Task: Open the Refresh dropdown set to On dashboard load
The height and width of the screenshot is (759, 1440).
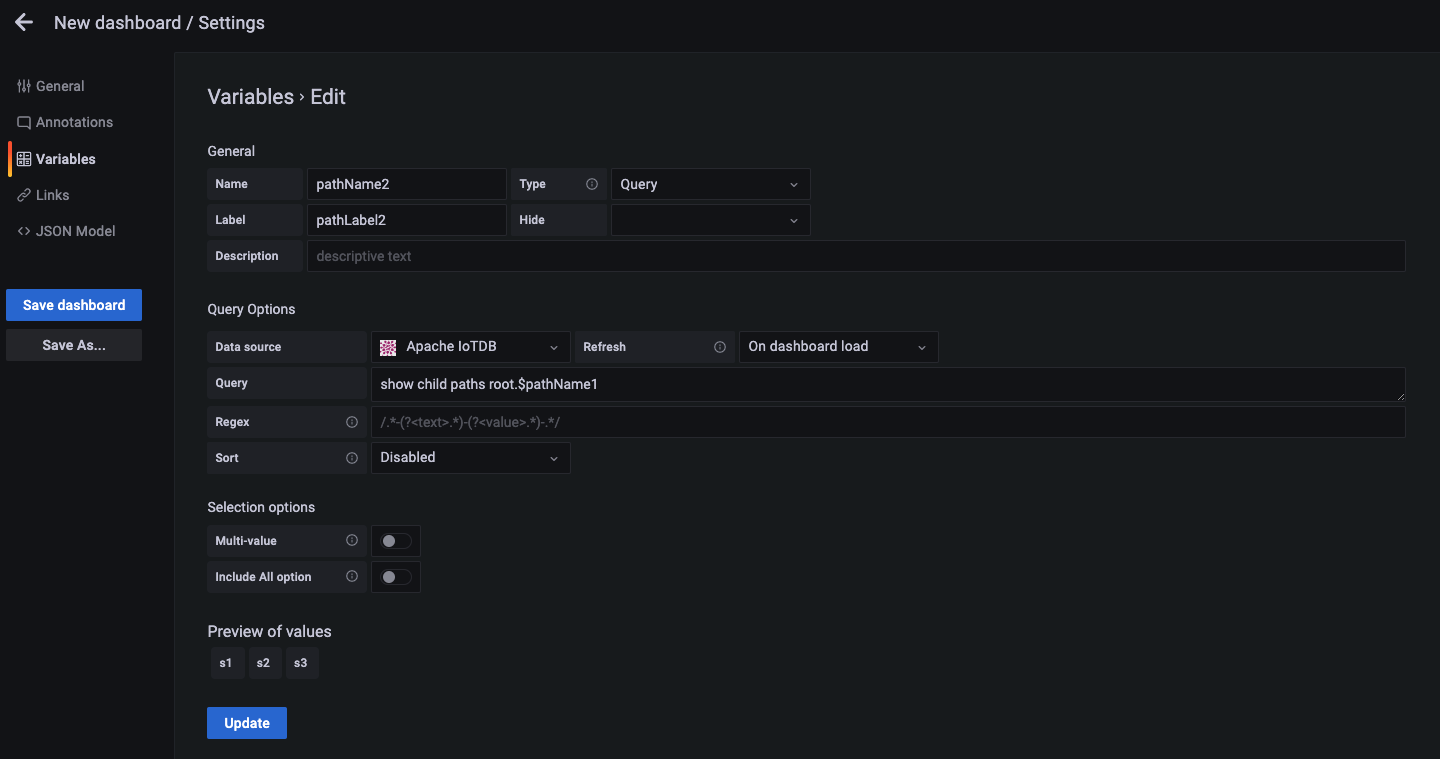Action: point(838,347)
